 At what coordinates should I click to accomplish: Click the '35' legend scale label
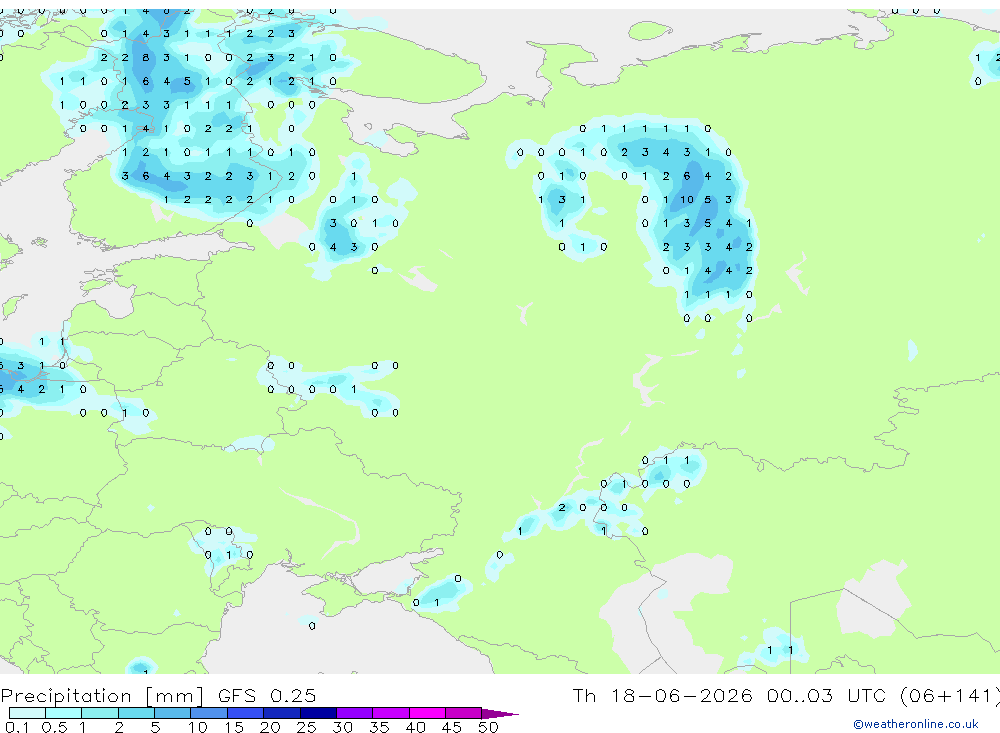(x=379, y=727)
